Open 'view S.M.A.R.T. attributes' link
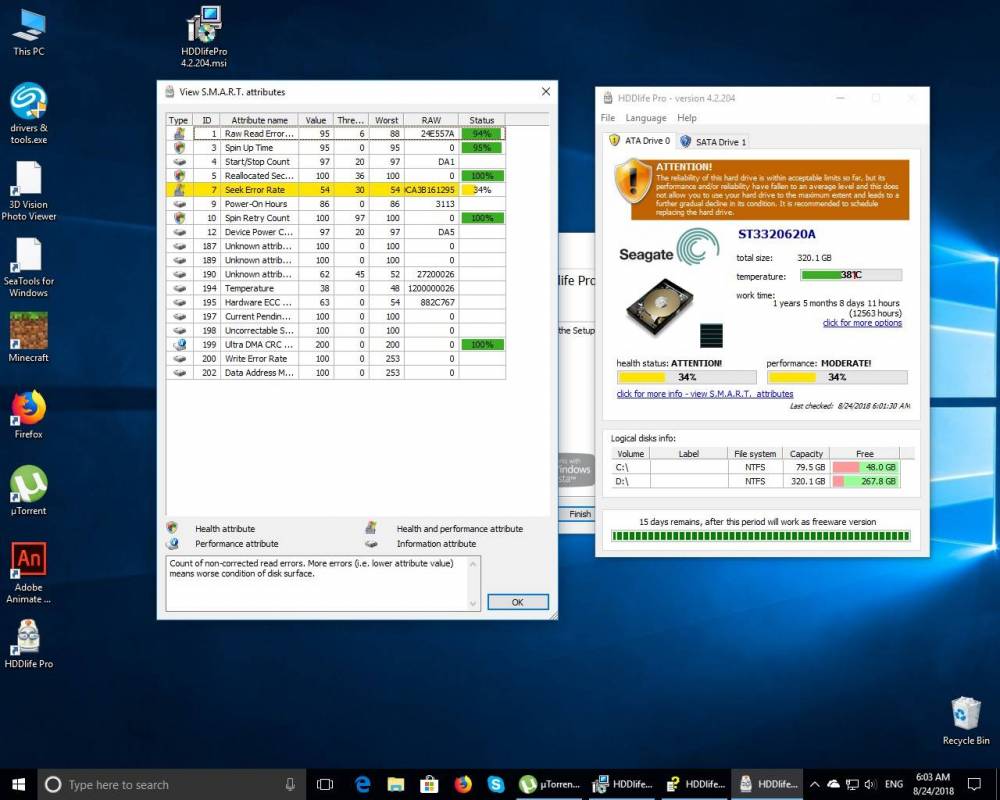Viewport: 1000px width, 800px height. pos(705,394)
